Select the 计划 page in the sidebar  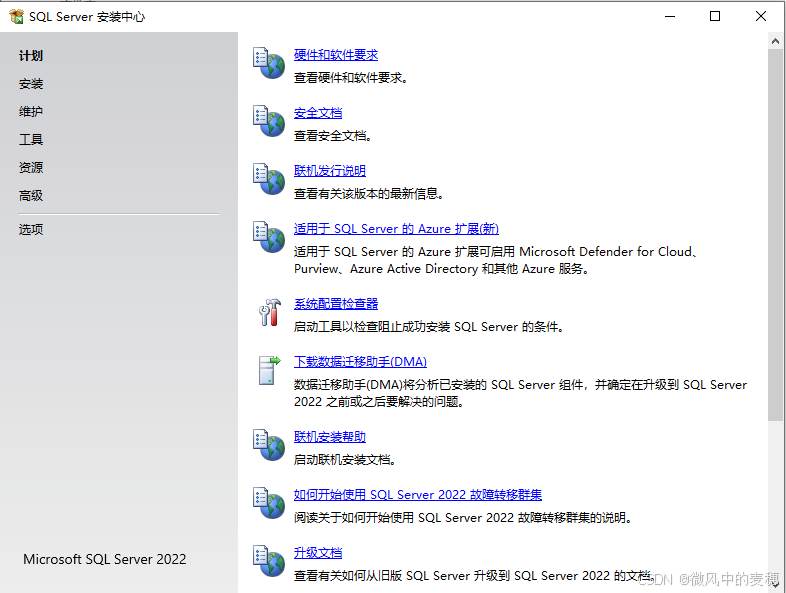point(31,56)
